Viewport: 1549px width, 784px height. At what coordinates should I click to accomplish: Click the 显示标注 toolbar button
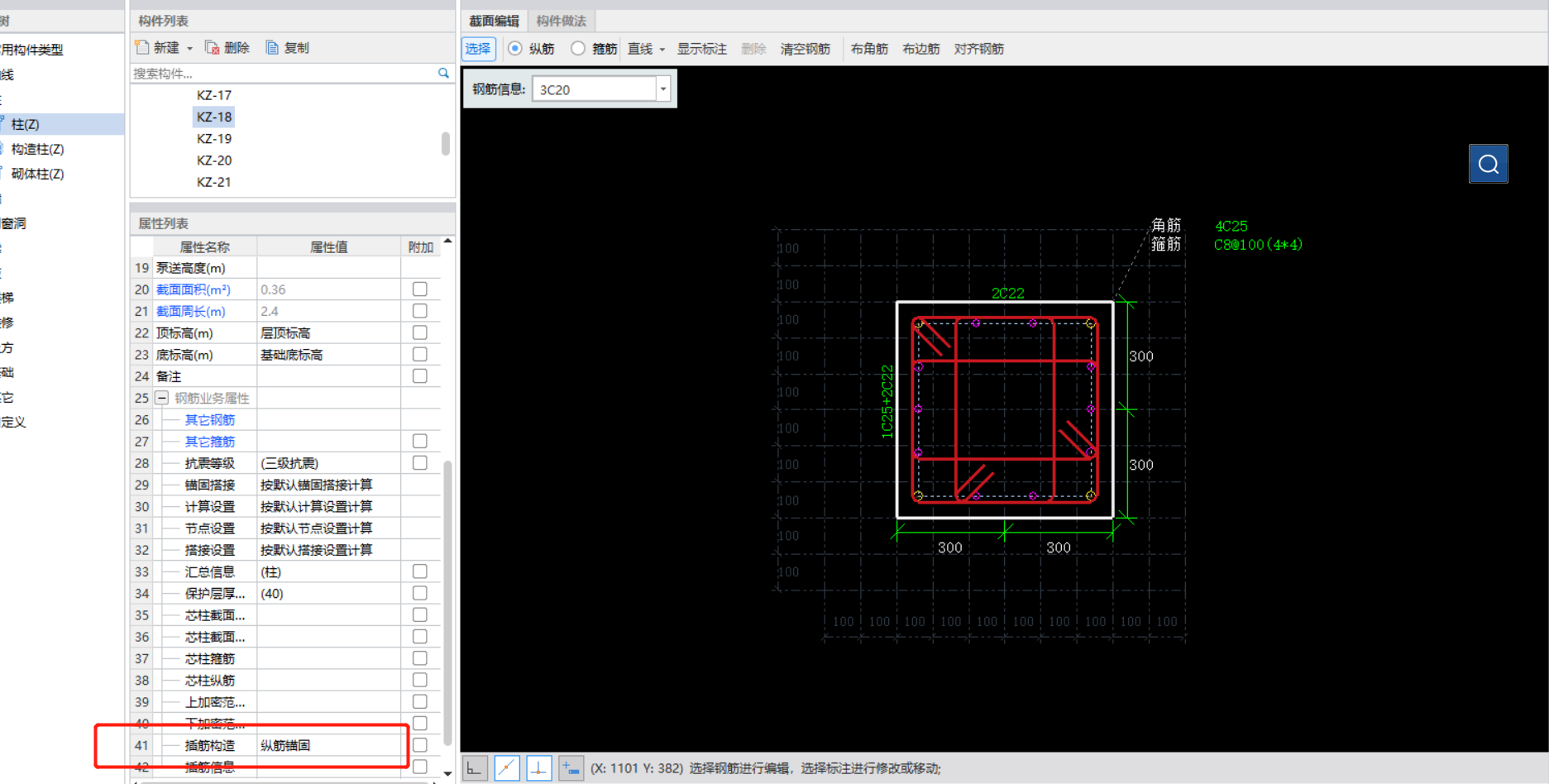(702, 49)
